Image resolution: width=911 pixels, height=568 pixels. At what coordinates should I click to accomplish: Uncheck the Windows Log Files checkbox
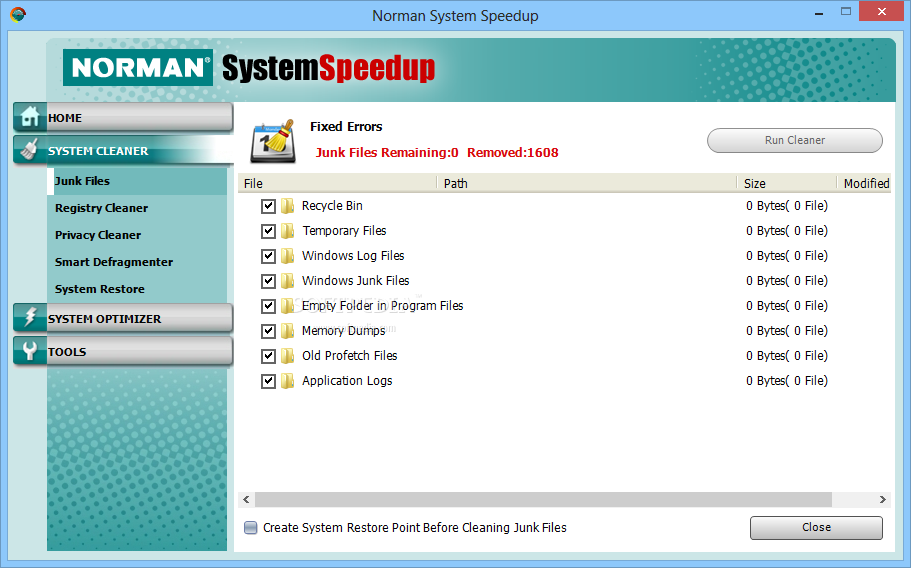coord(268,256)
